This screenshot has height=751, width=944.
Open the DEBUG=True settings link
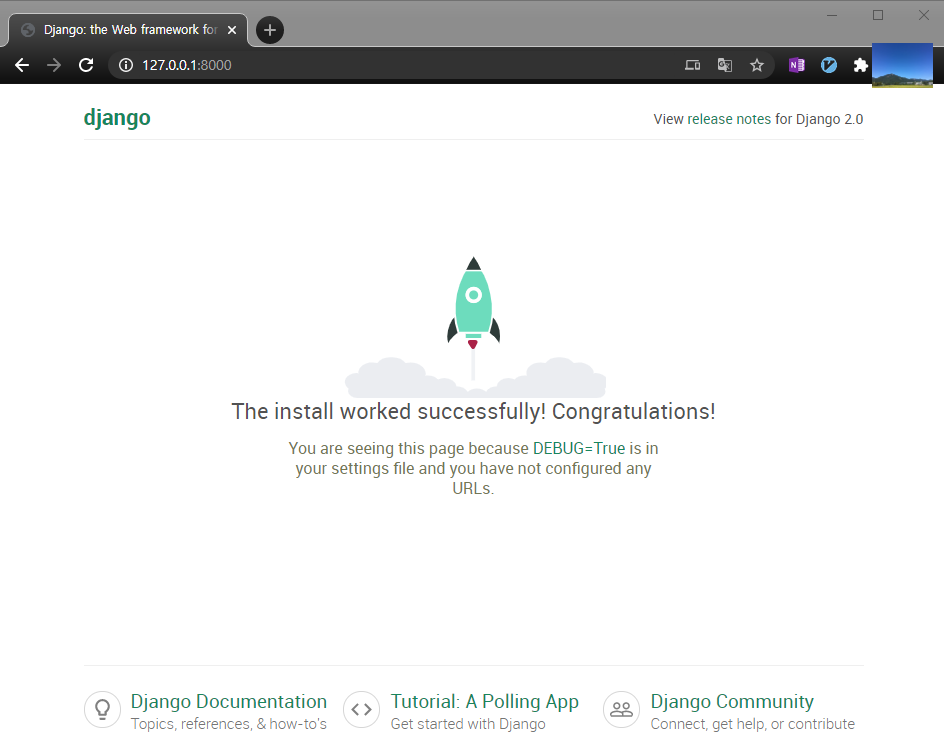click(579, 448)
